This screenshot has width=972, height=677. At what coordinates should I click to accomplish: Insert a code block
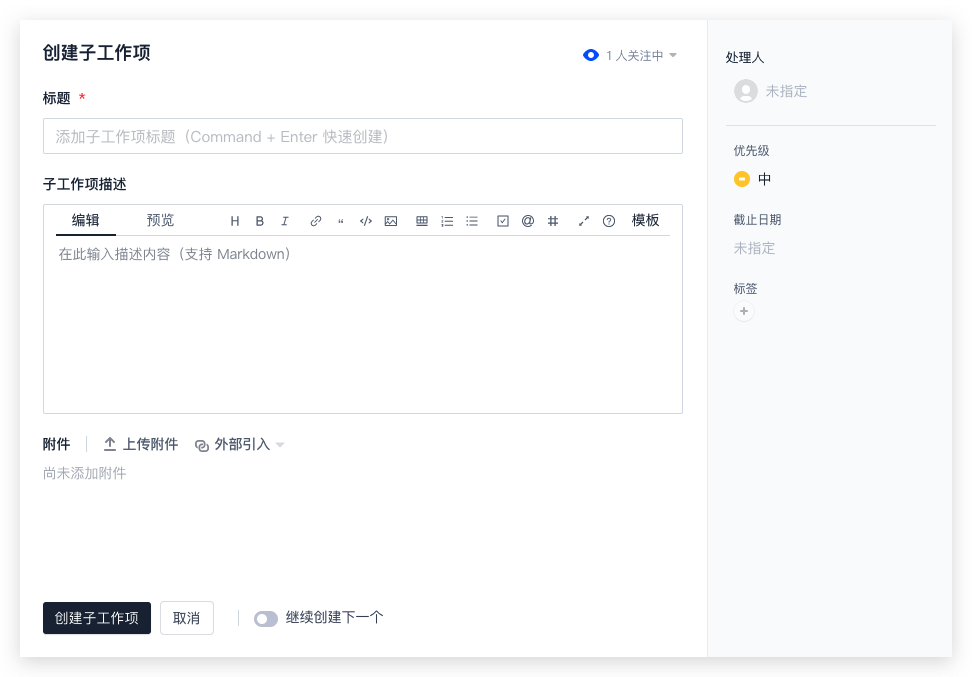click(x=366, y=221)
